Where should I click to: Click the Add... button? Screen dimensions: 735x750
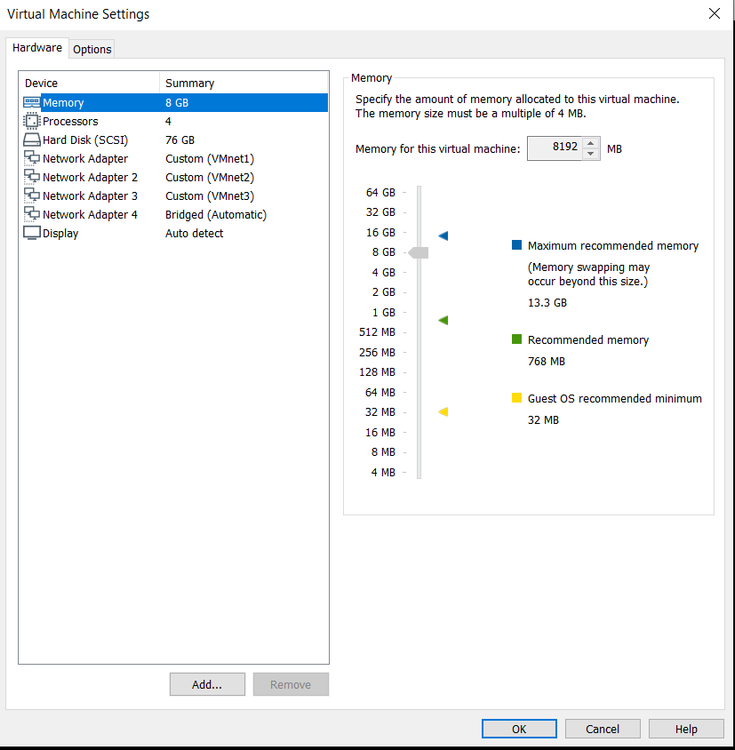[207, 684]
